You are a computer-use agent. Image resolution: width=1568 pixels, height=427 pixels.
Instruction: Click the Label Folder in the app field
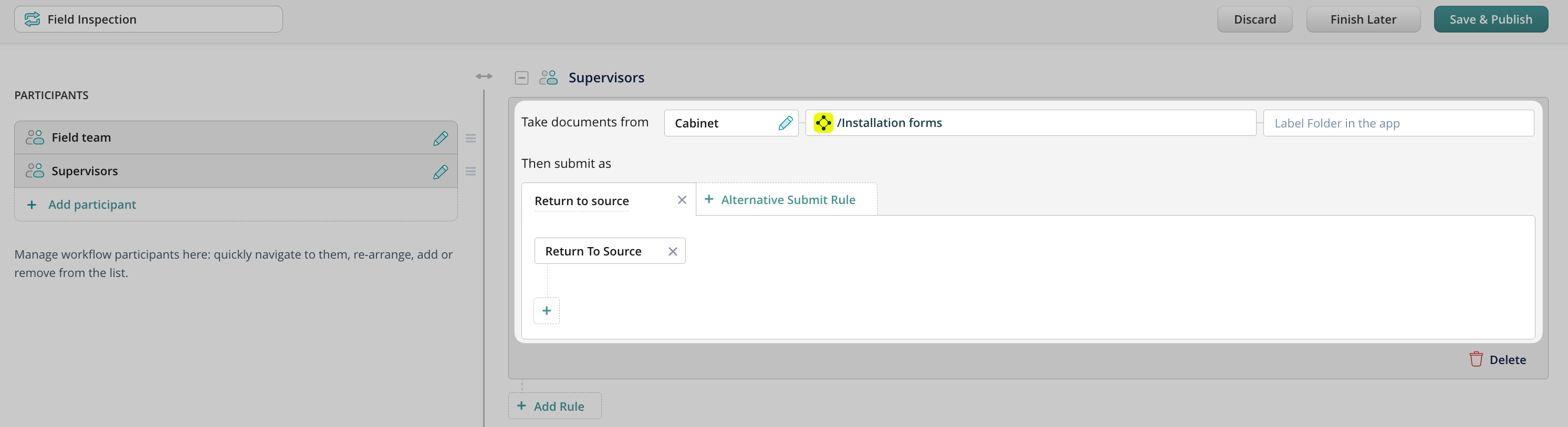tap(1397, 123)
